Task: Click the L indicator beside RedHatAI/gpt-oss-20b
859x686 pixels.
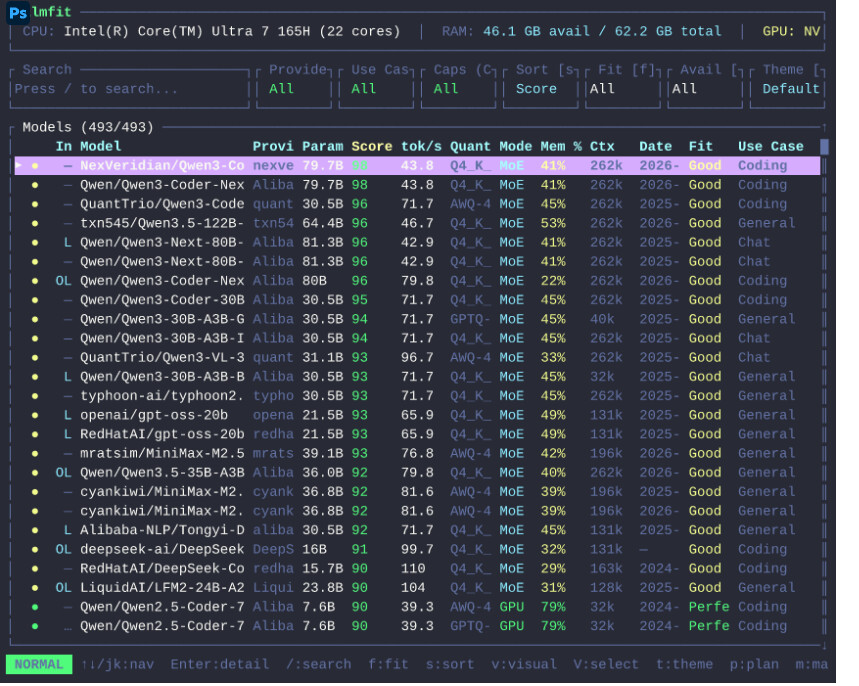Action: [67, 435]
